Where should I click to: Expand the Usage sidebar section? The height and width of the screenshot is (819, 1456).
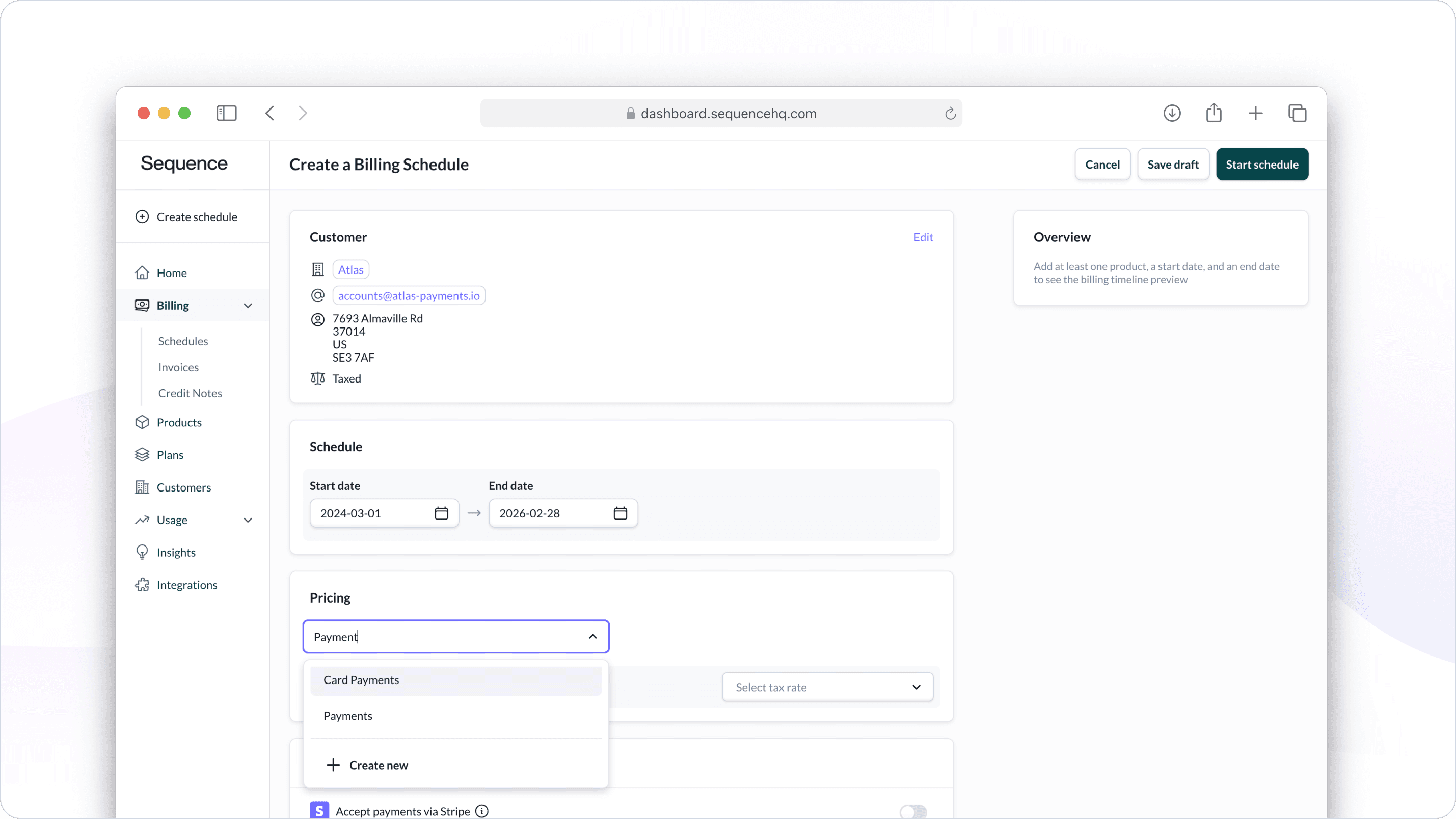point(248,520)
